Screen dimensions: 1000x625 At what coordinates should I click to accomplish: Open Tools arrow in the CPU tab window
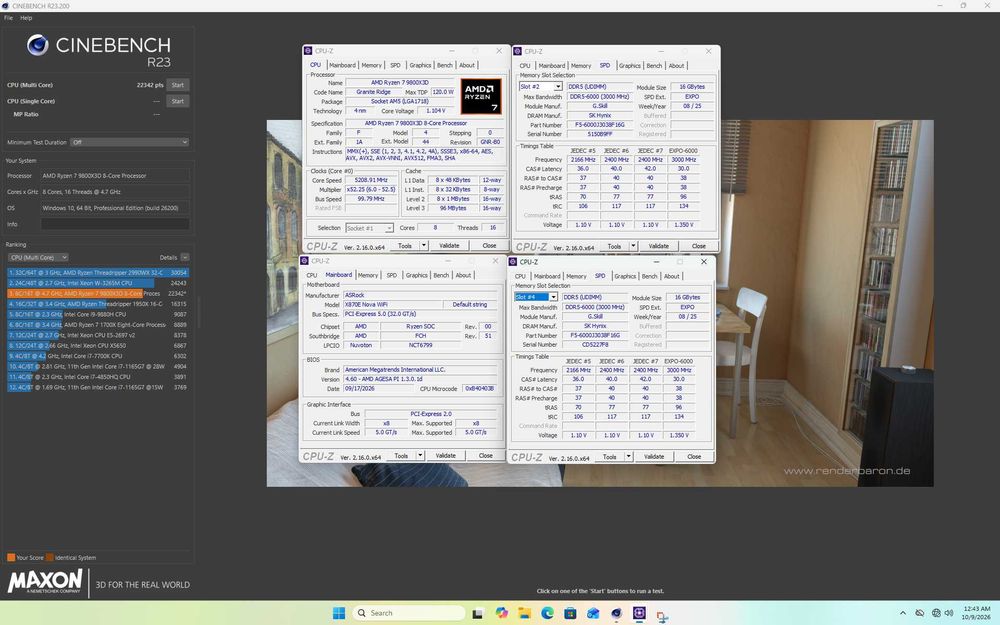tap(424, 245)
